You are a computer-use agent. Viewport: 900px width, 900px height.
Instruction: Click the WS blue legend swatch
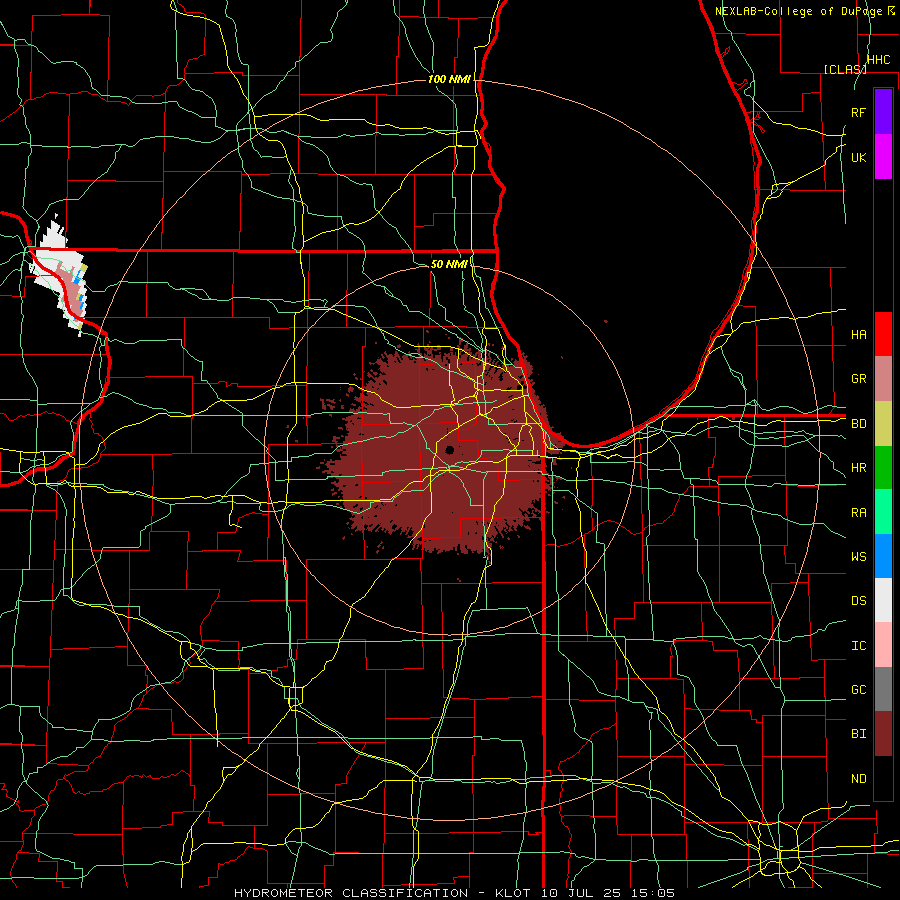[x=883, y=556]
